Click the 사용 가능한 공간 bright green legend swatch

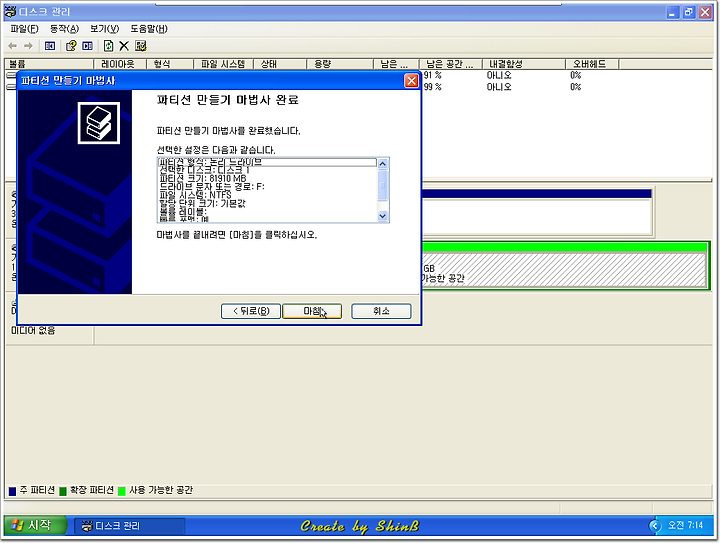(122, 491)
